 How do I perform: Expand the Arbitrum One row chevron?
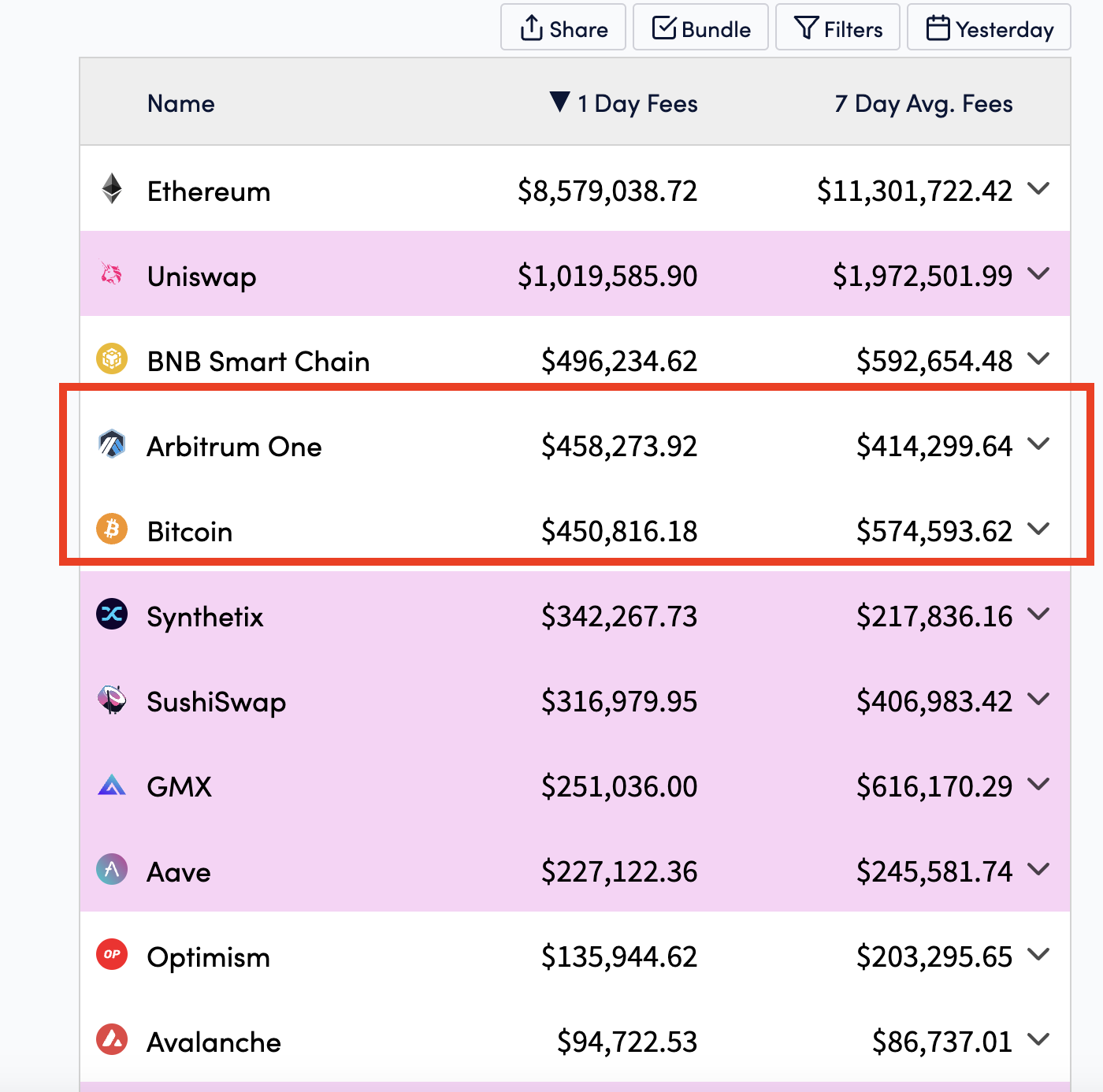[x=1039, y=444]
